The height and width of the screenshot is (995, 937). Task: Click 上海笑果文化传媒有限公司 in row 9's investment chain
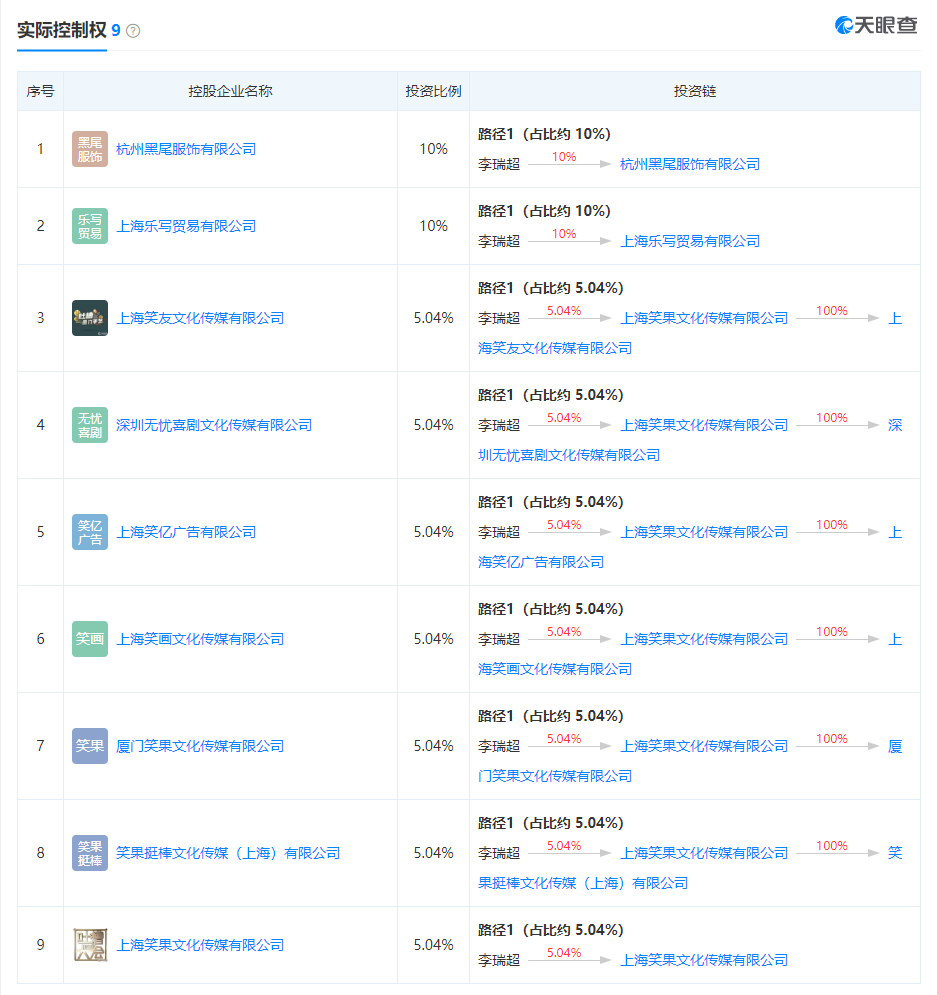click(x=704, y=960)
